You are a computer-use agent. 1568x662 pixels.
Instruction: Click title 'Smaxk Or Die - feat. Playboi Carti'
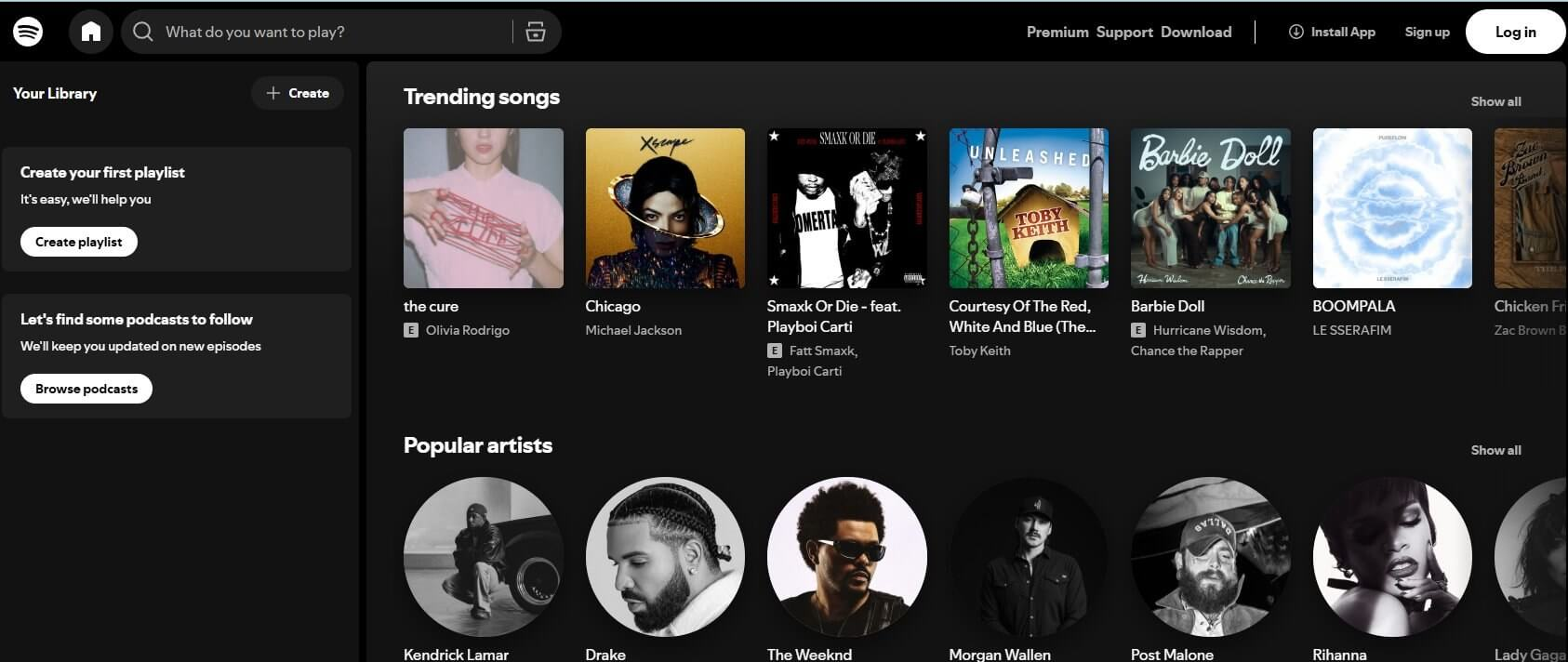pyautogui.click(x=834, y=316)
